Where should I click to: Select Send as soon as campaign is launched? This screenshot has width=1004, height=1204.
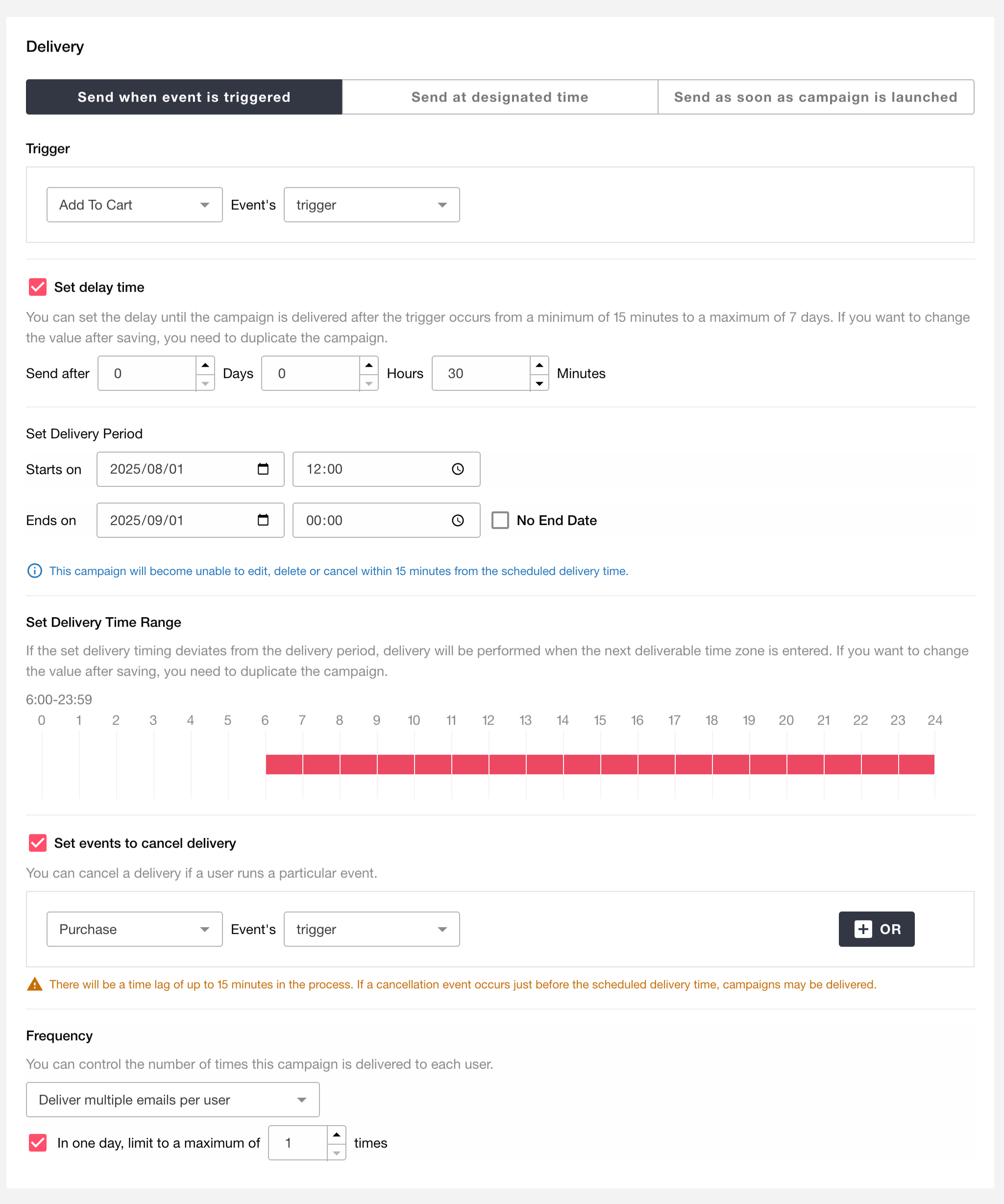pyautogui.click(x=815, y=97)
